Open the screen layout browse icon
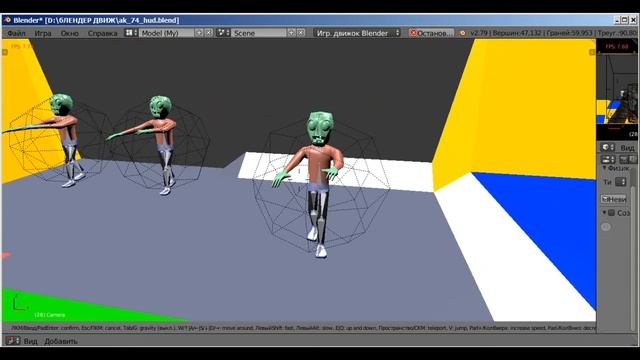This screenshot has width=640, height=360. click(x=131, y=33)
